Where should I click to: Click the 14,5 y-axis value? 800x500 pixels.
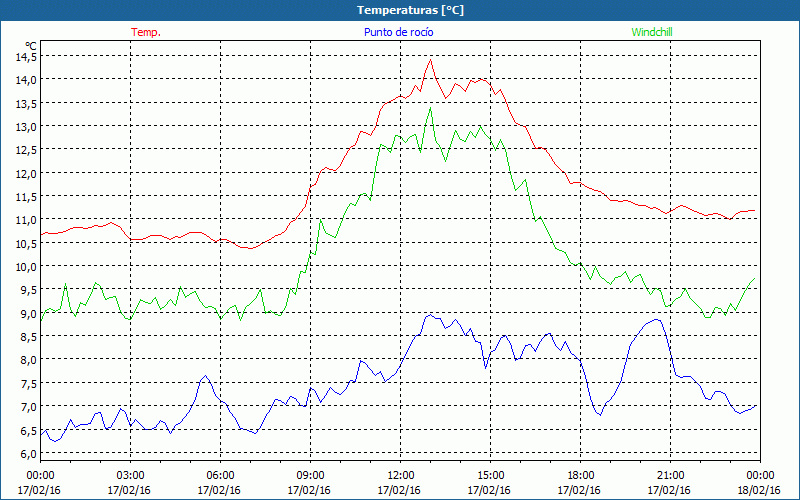(x=26, y=57)
